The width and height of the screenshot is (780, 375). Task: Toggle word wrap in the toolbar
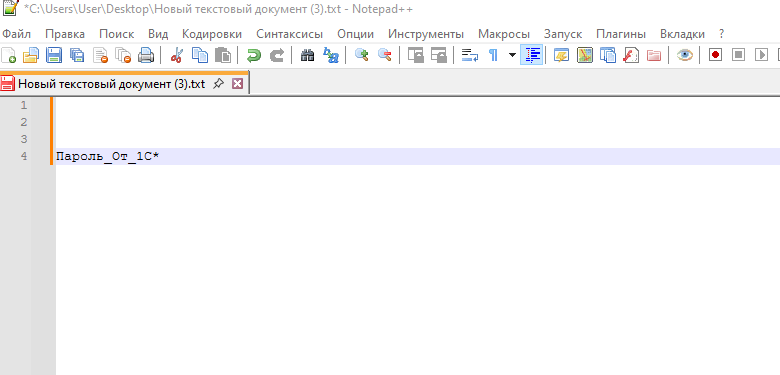point(470,55)
